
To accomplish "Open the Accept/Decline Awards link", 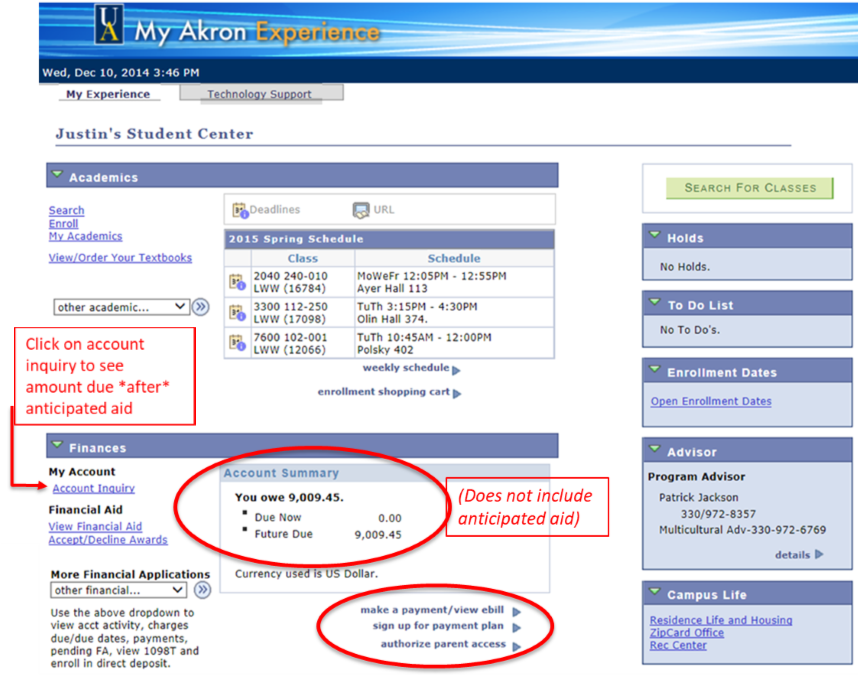I will click(x=108, y=540).
